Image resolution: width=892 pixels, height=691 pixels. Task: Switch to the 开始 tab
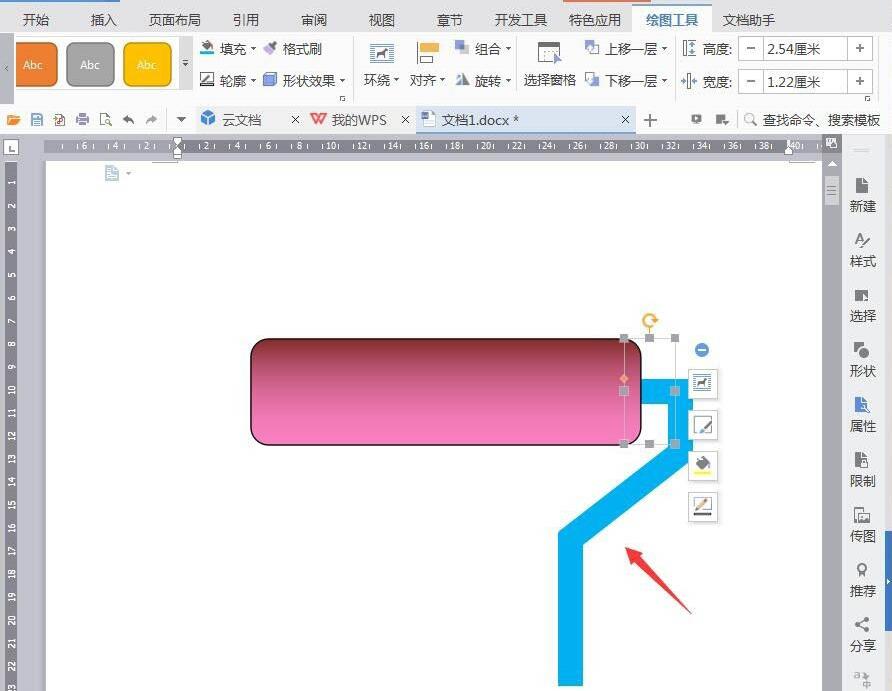36,20
